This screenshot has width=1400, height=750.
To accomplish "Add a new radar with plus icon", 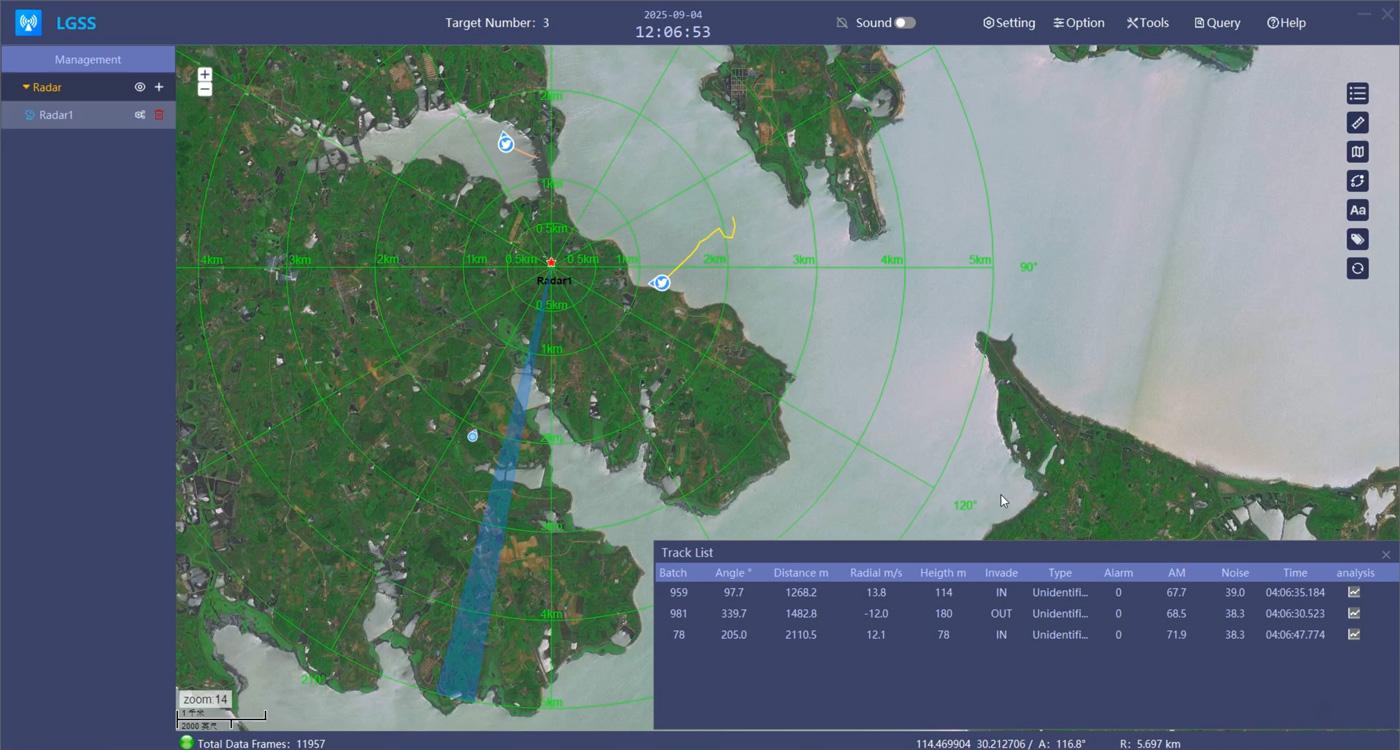I will click(158, 87).
